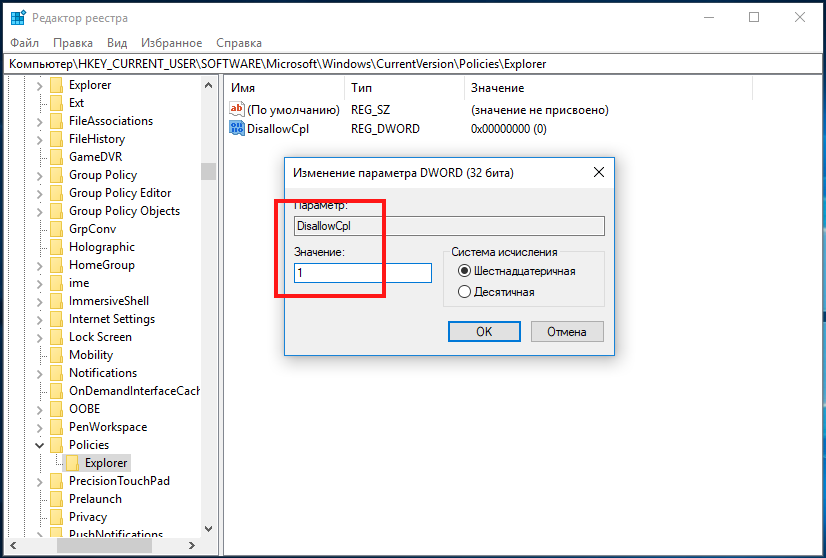Expand the FileHistory tree node
Image resolution: width=826 pixels, height=558 pixels.
click(x=40, y=140)
